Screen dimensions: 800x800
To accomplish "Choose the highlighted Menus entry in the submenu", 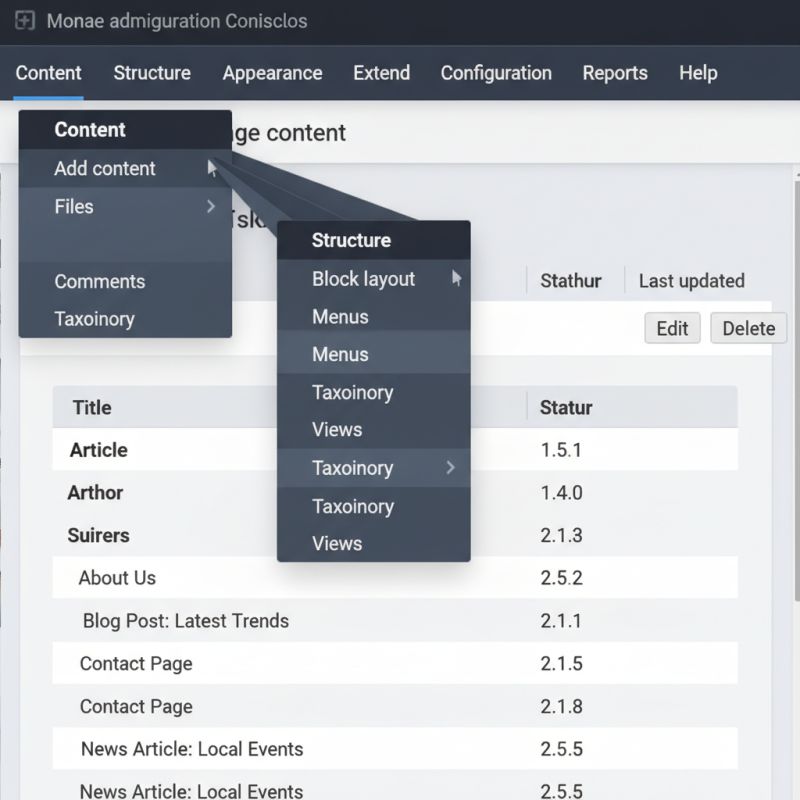I will (373, 355).
